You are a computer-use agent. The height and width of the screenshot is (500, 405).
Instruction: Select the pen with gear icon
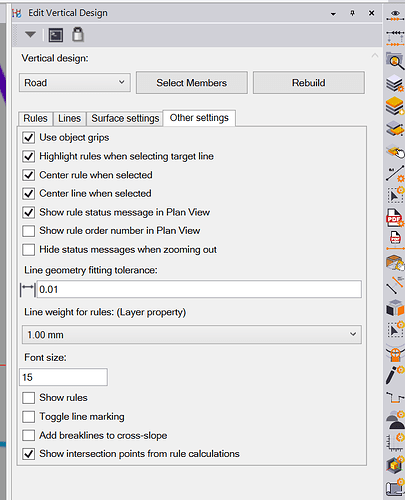click(395, 375)
